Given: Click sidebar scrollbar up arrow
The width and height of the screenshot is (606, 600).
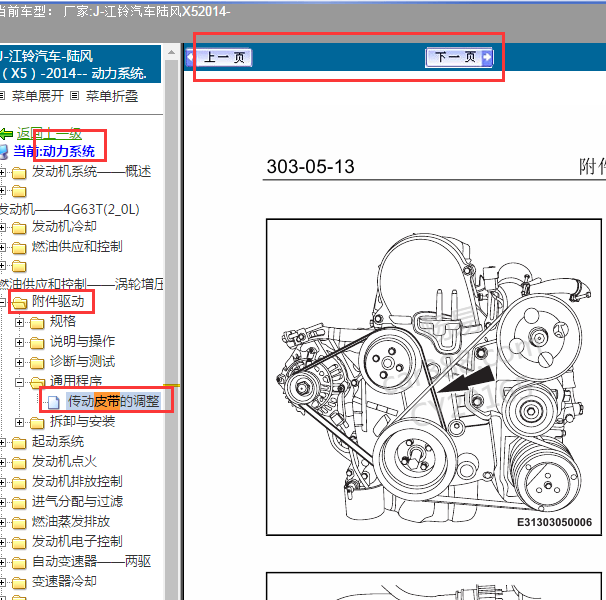Looking at the screenshot, I should [x=171, y=52].
